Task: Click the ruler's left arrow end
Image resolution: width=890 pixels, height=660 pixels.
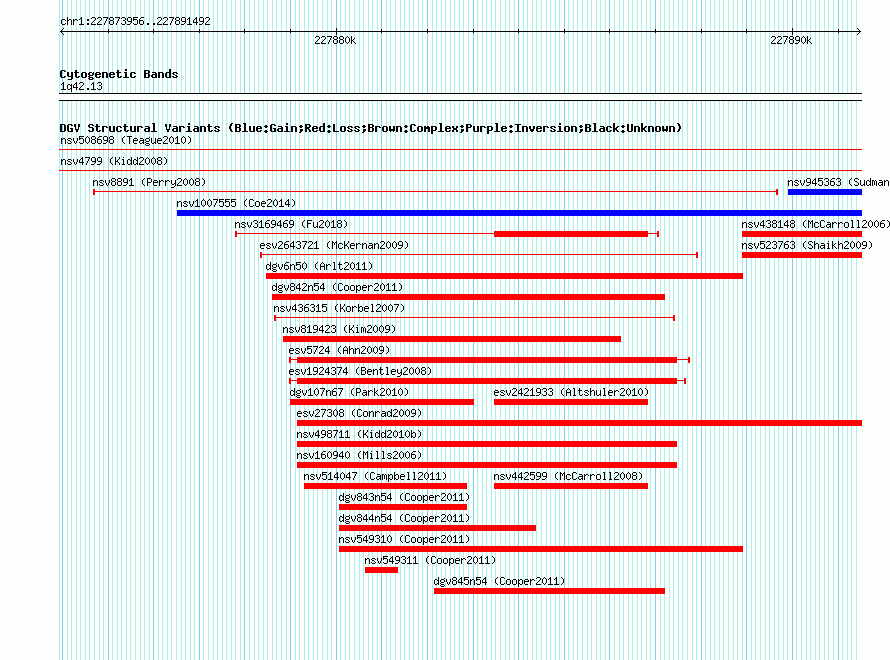Action: coord(62,32)
